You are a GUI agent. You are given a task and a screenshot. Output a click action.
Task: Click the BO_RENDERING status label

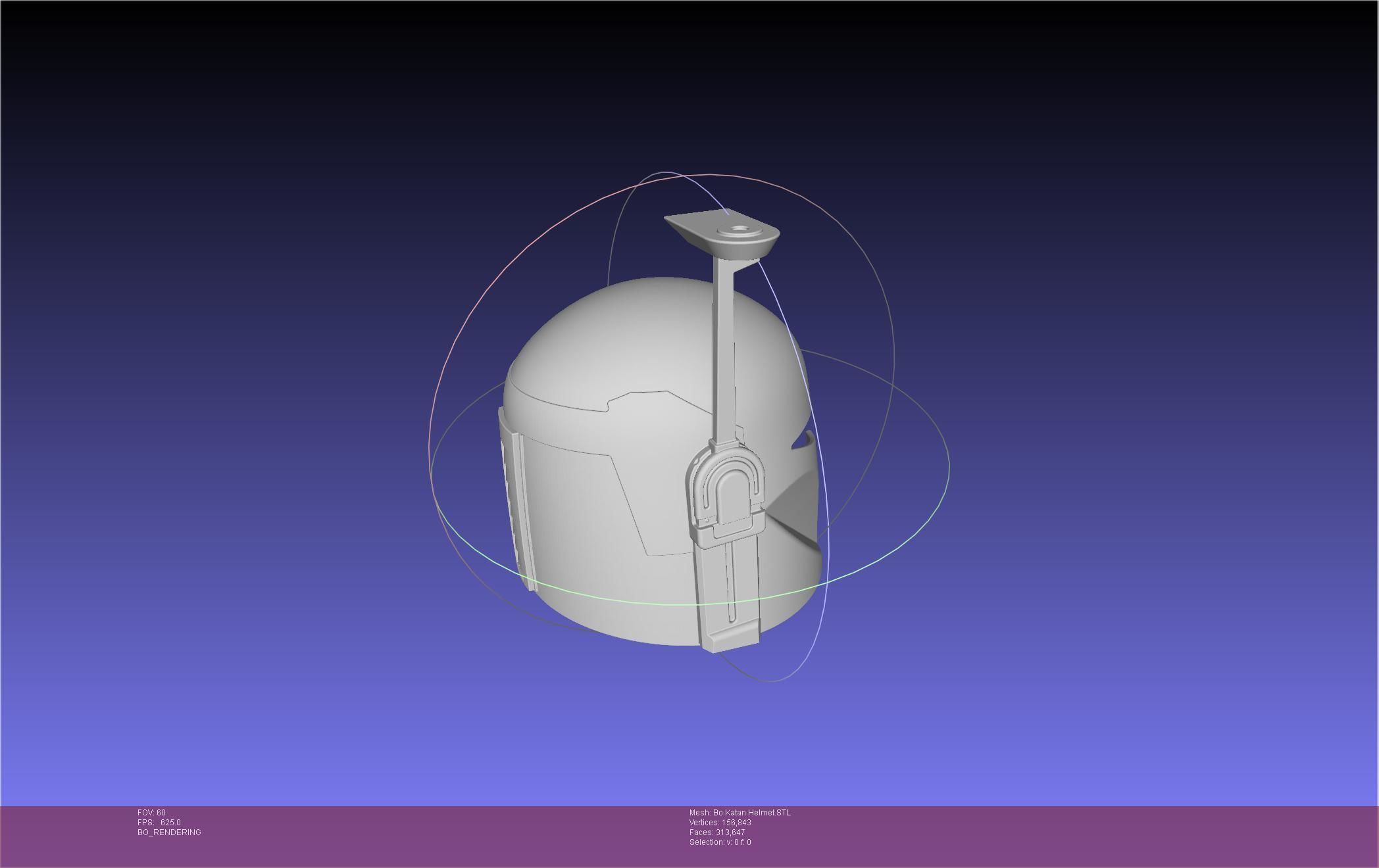pos(169,832)
